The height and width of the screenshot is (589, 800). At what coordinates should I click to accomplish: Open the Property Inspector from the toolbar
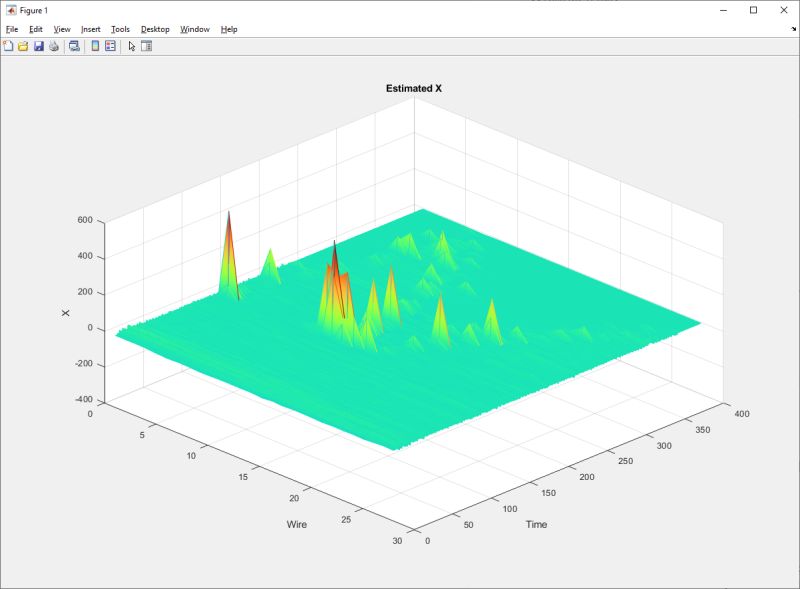pyautogui.click(x=148, y=47)
